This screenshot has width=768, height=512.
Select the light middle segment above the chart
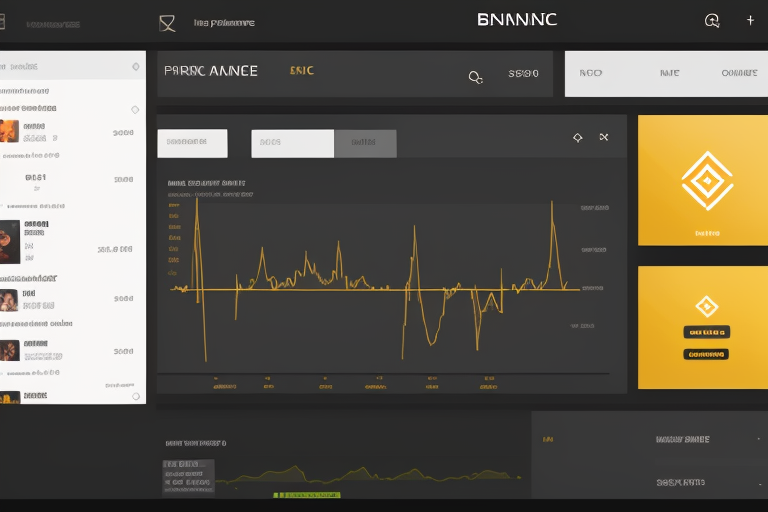[292, 143]
